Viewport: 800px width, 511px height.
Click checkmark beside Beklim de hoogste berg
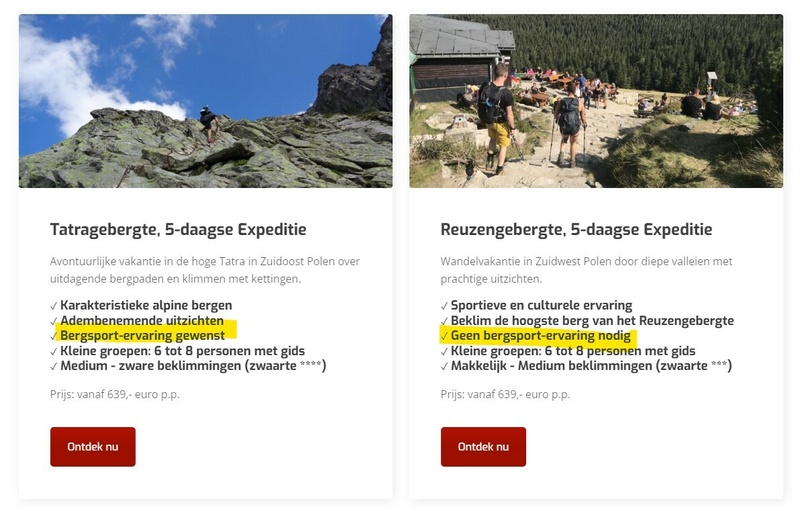tap(444, 321)
